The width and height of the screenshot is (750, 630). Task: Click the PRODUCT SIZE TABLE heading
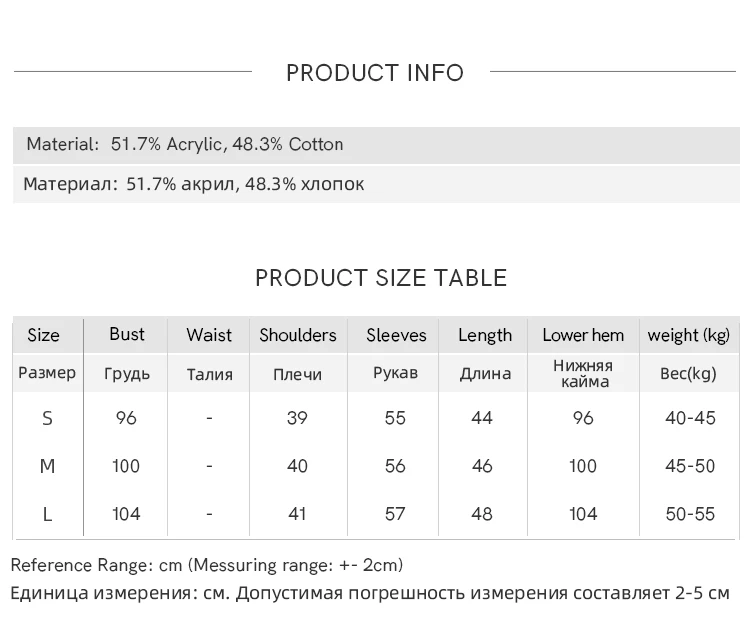380,278
